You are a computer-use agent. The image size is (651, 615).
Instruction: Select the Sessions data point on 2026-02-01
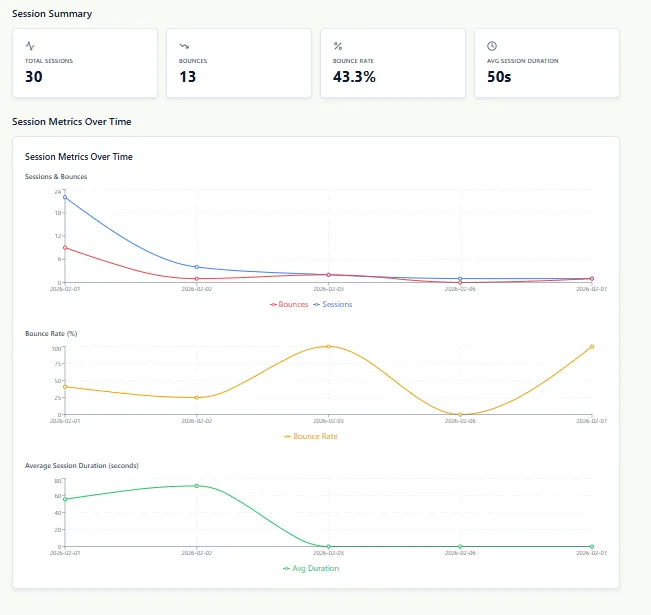pyautogui.click(x=65, y=197)
